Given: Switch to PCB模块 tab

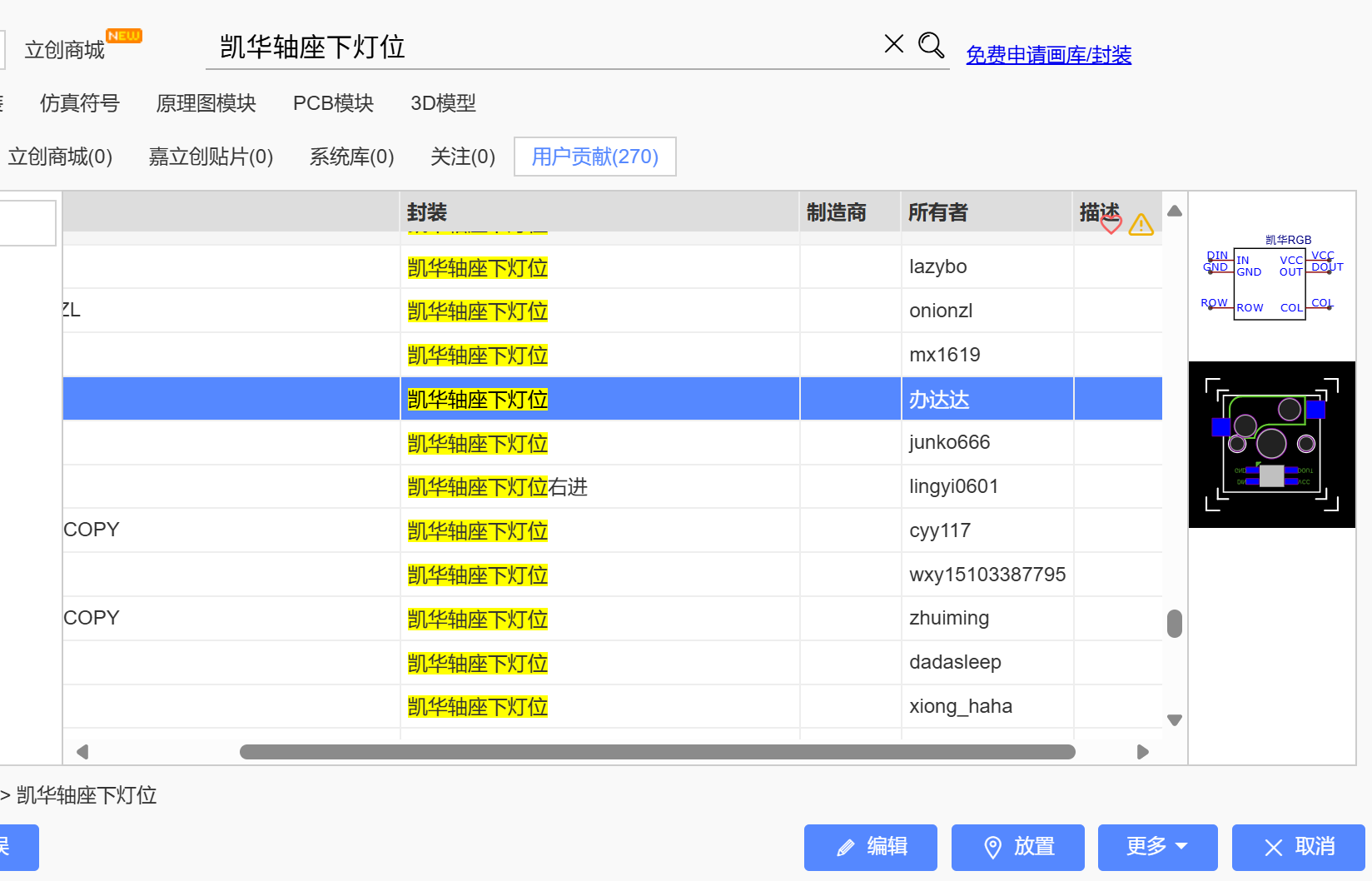Looking at the screenshot, I should coord(333,103).
